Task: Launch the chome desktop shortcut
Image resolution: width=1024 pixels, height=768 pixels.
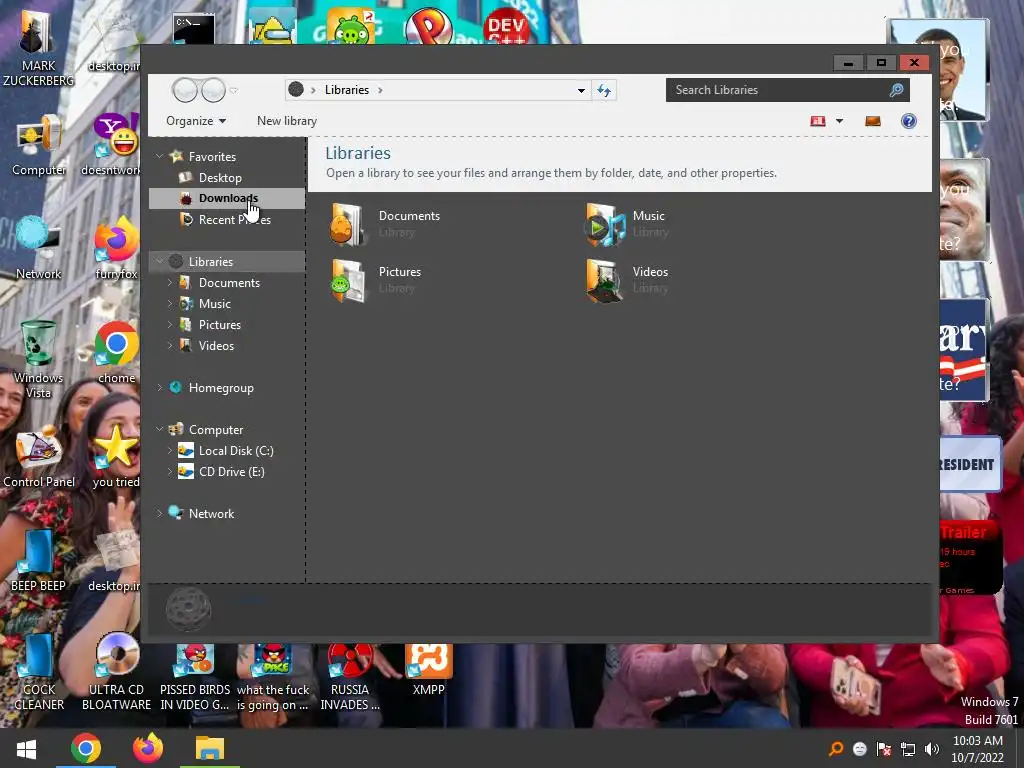Action: tap(116, 353)
